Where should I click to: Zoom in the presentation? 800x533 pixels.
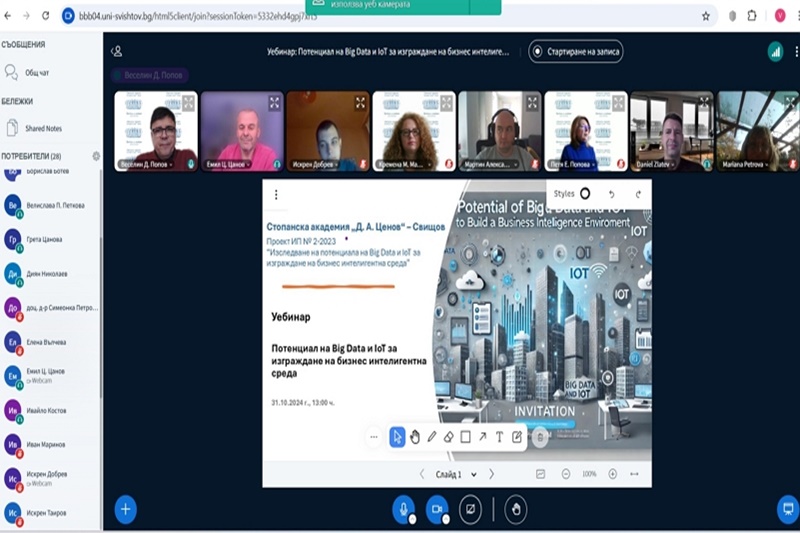(x=612, y=474)
